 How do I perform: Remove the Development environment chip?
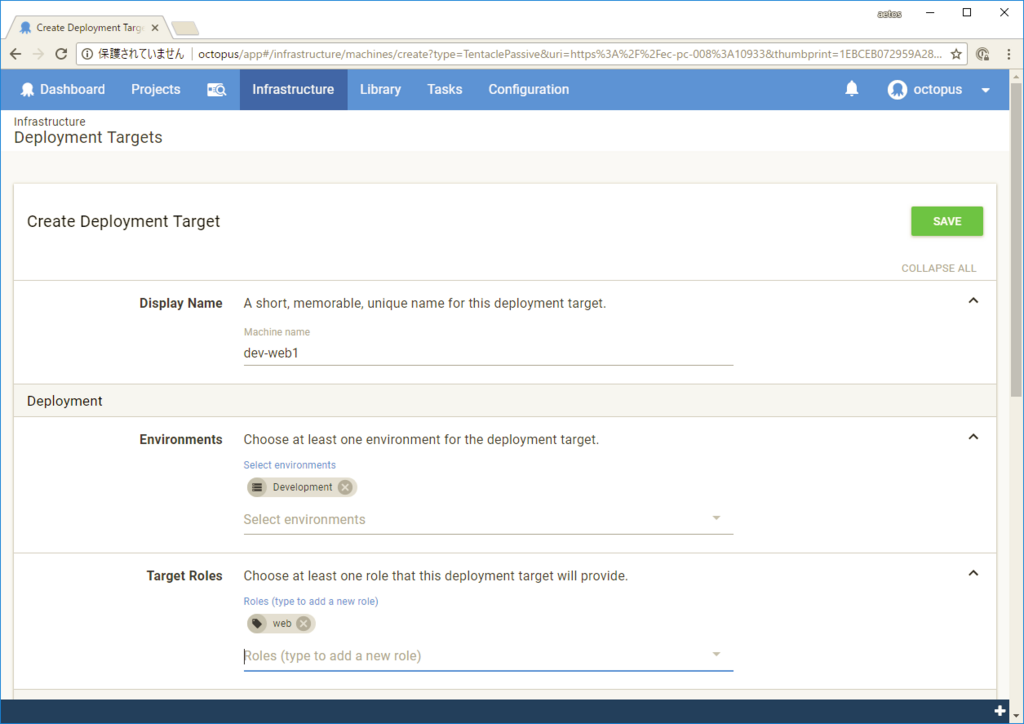(345, 487)
